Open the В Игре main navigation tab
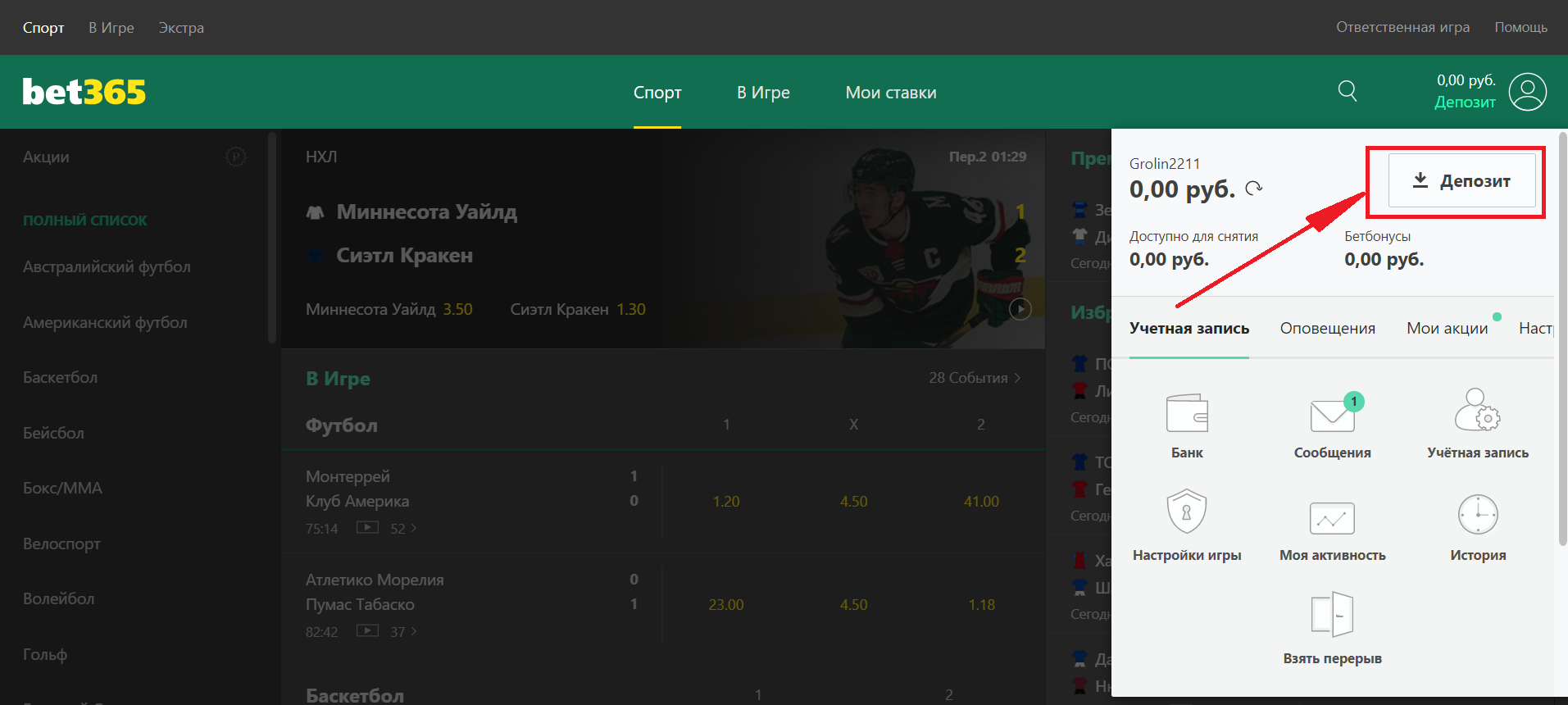 (x=763, y=93)
